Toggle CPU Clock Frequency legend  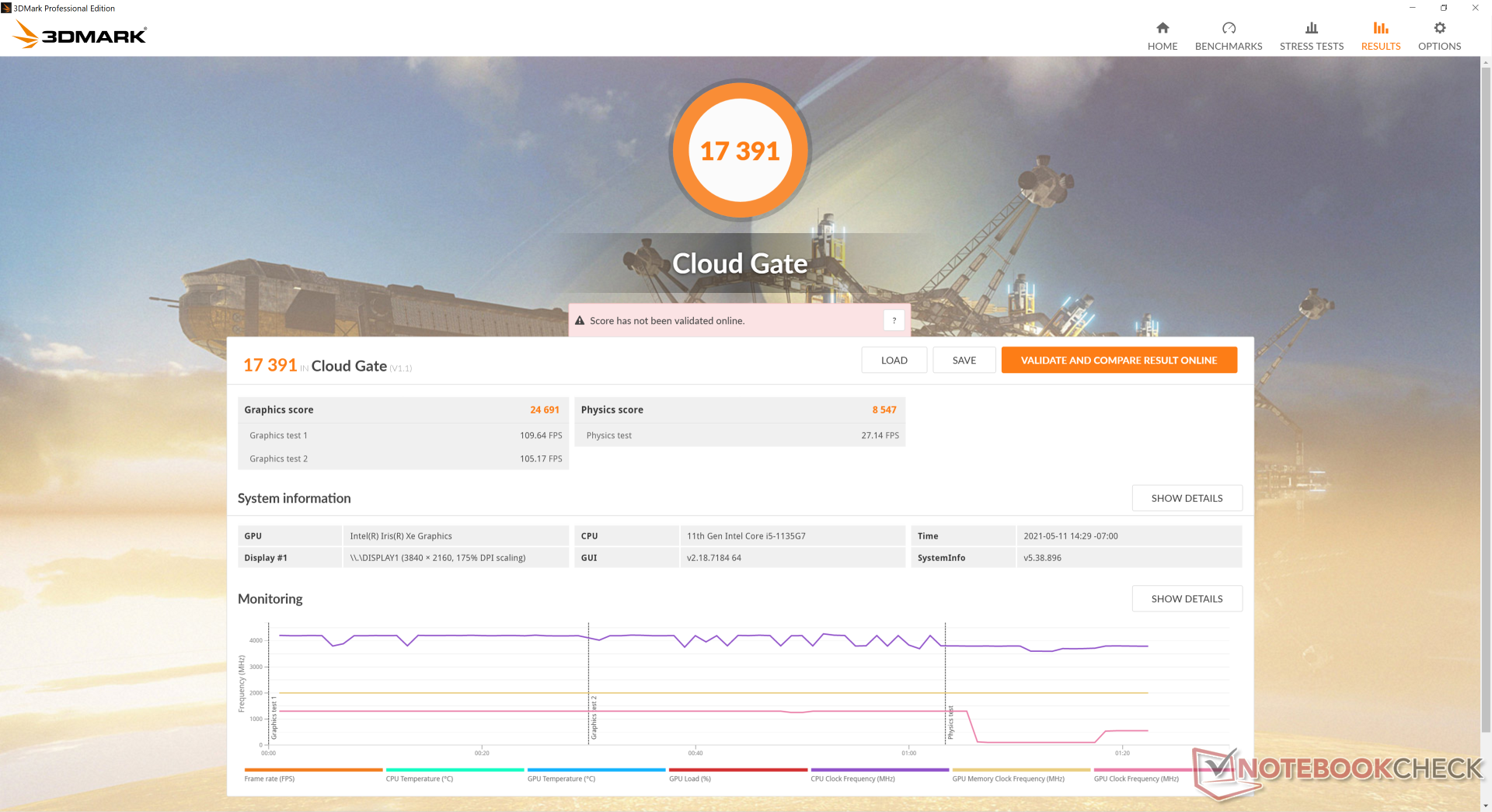point(880,775)
